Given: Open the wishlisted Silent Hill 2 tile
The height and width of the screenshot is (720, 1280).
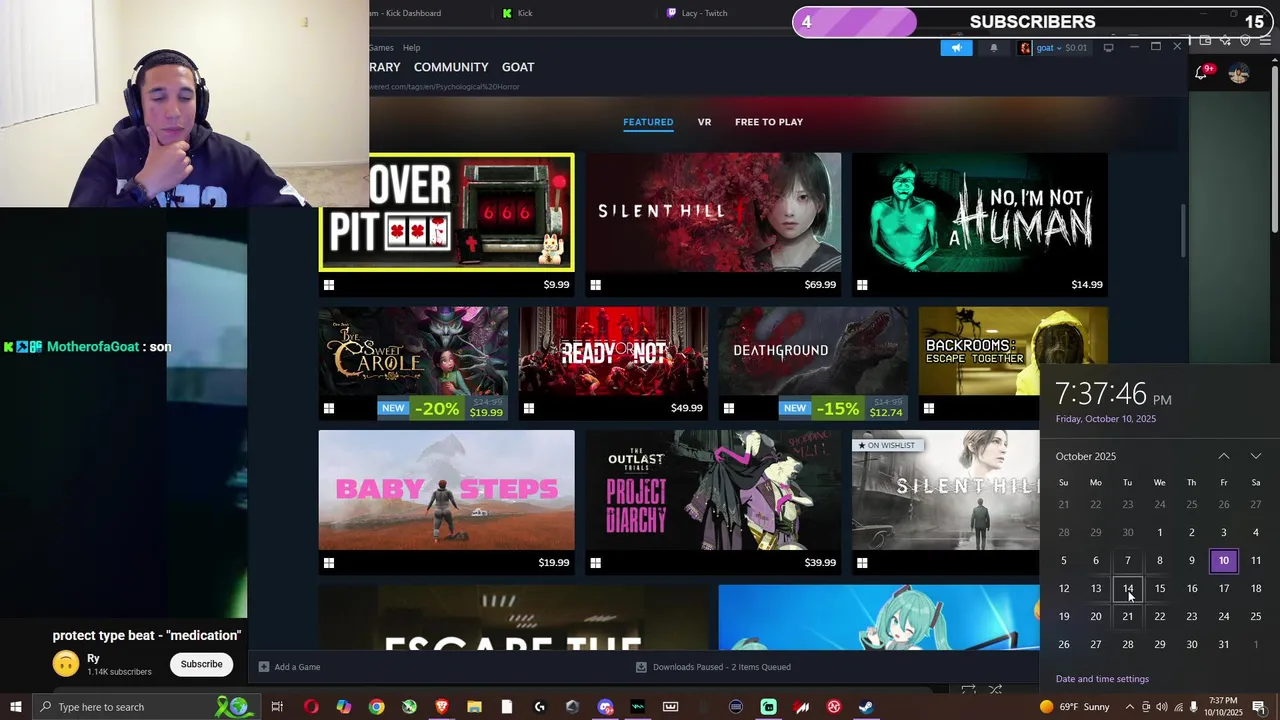Looking at the screenshot, I should [946, 502].
